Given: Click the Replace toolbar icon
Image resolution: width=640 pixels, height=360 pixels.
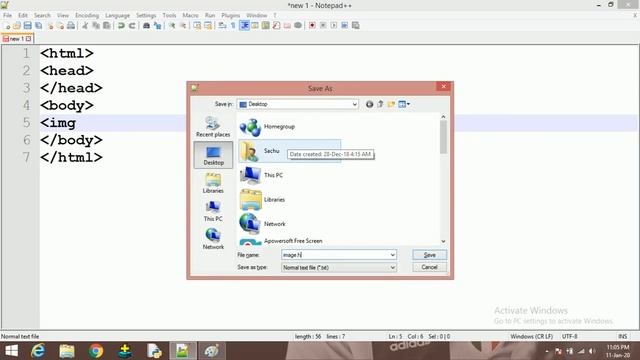Looking at the screenshot, I should [157, 25].
